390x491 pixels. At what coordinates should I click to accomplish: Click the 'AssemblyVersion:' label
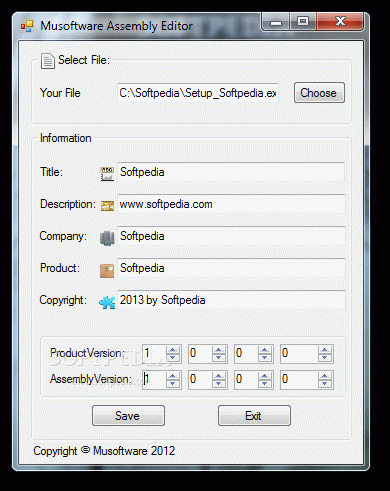91,379
